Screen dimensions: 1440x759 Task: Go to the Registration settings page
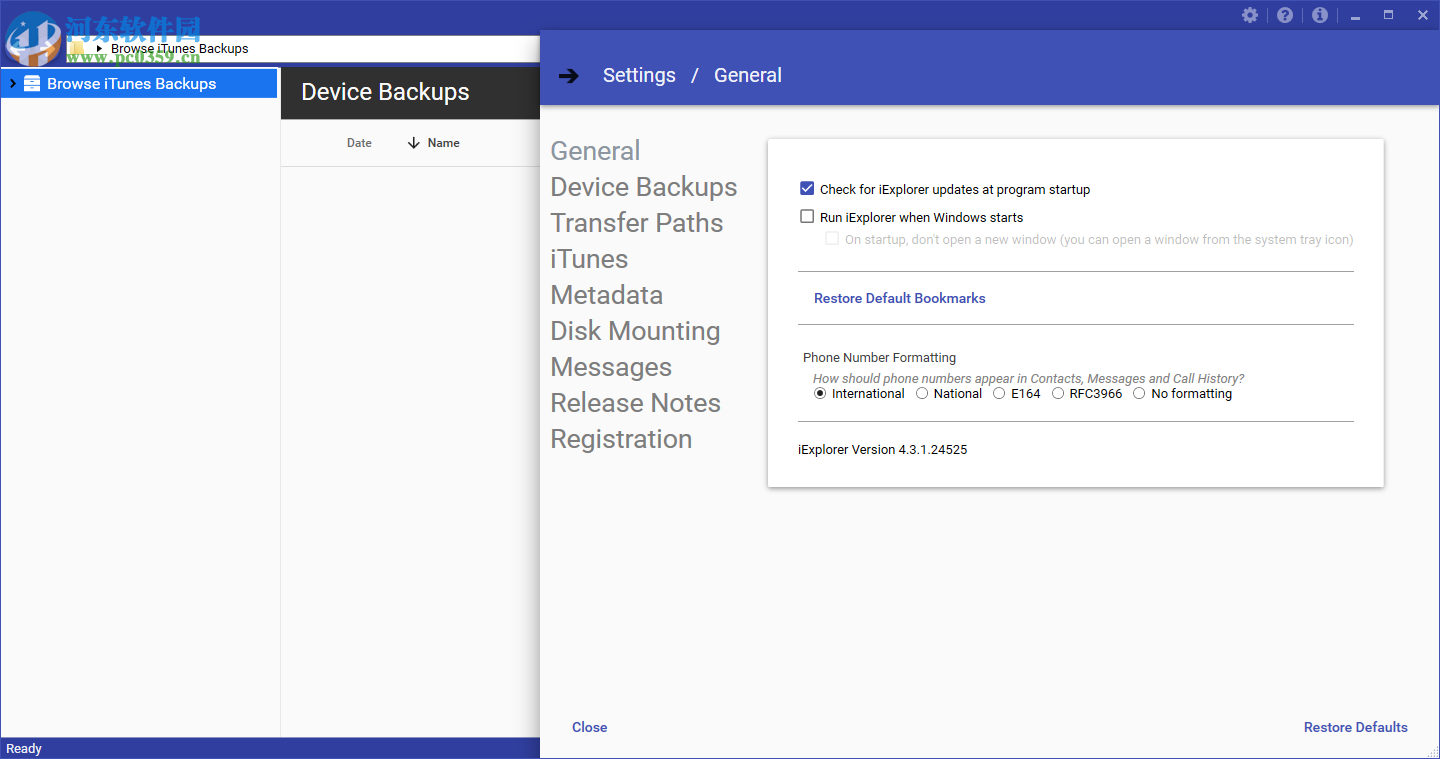click(x=621, y=439)
